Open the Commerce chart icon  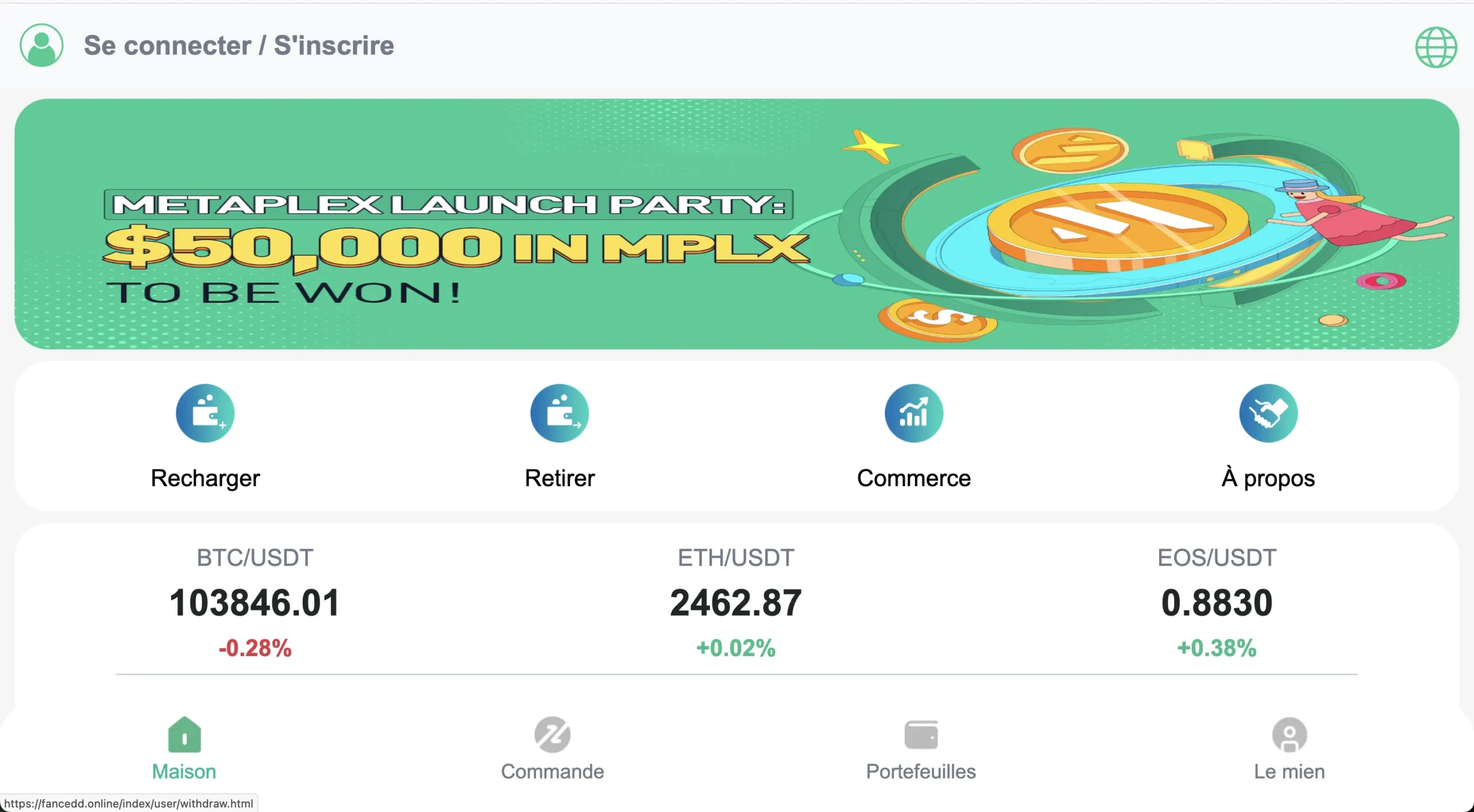(914, 413)
